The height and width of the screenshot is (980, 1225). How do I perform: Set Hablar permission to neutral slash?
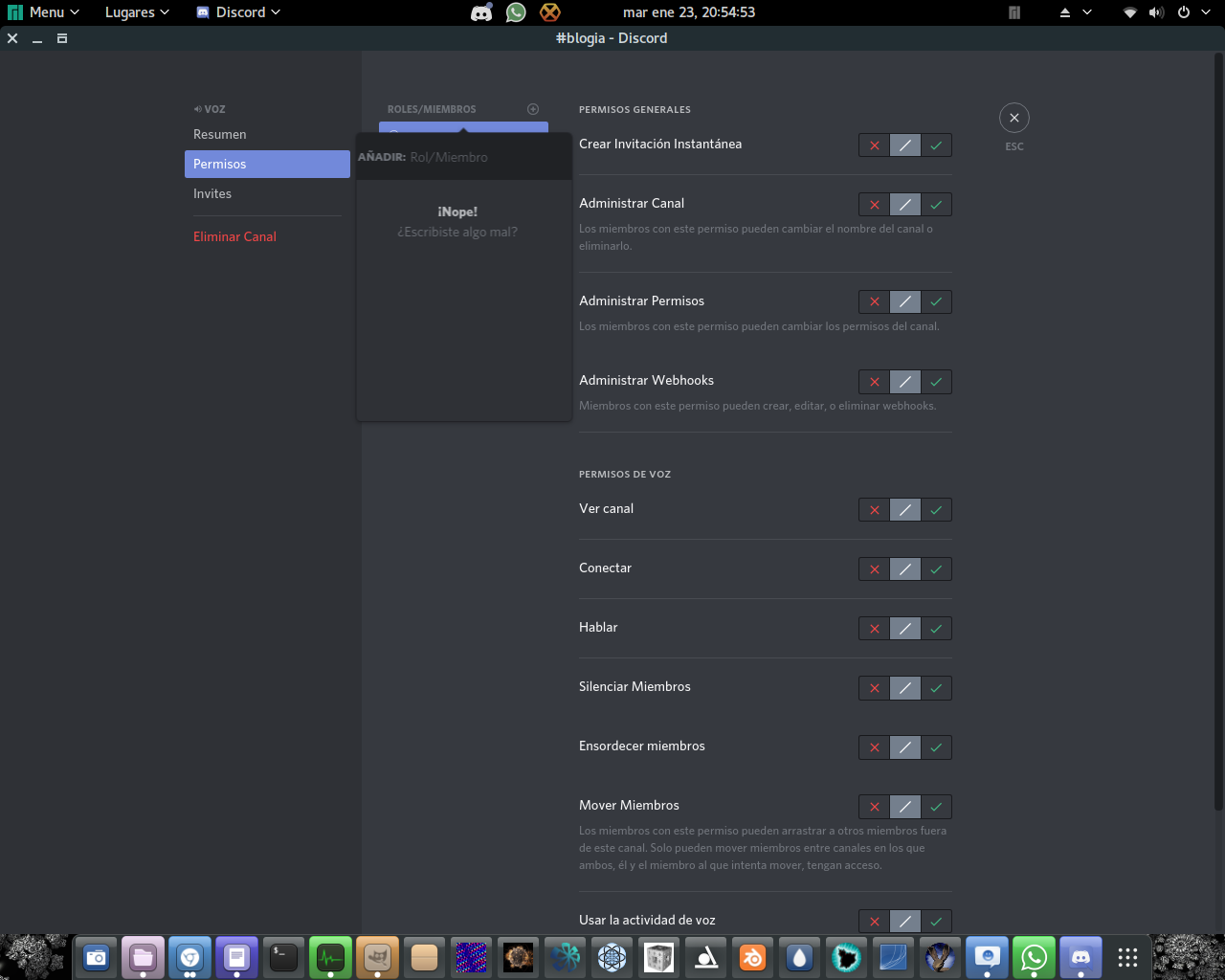pos(904,629)
